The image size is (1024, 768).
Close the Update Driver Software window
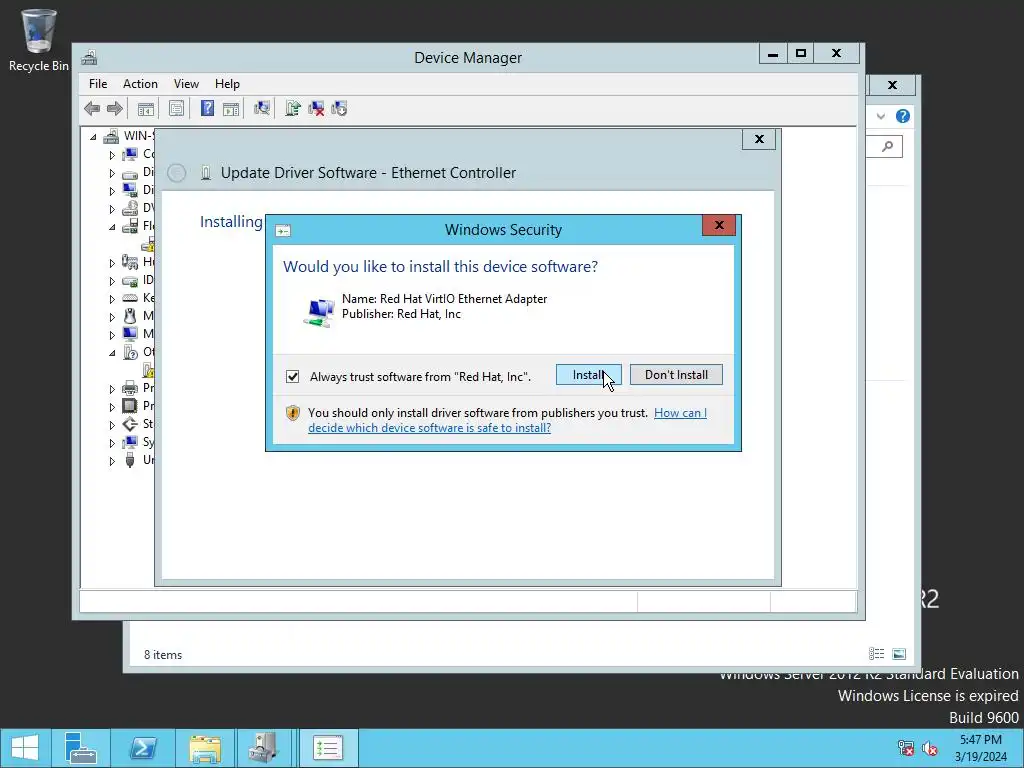759,139
